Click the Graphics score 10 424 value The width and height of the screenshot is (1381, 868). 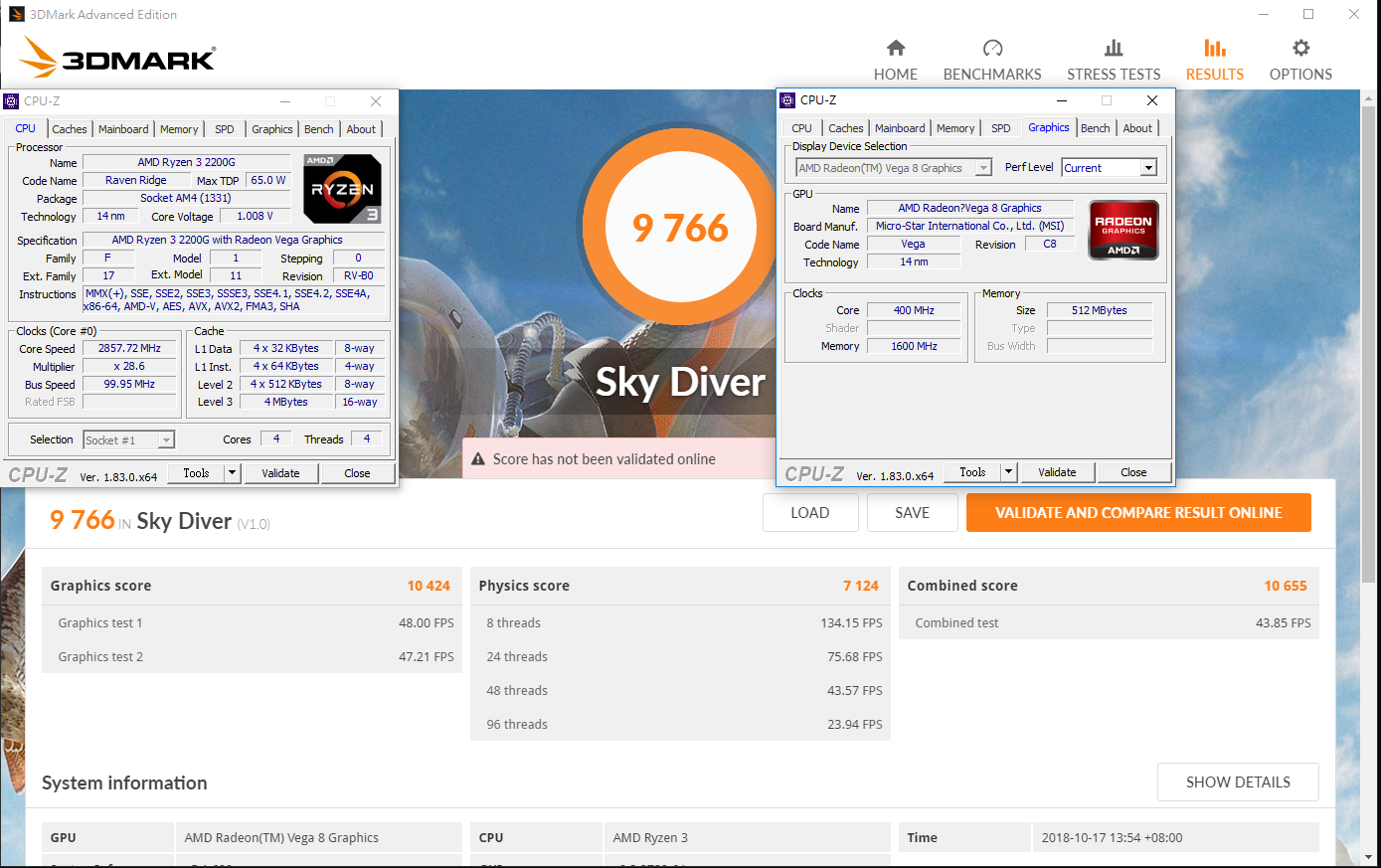pyautogui.click(x=429, y=586)
